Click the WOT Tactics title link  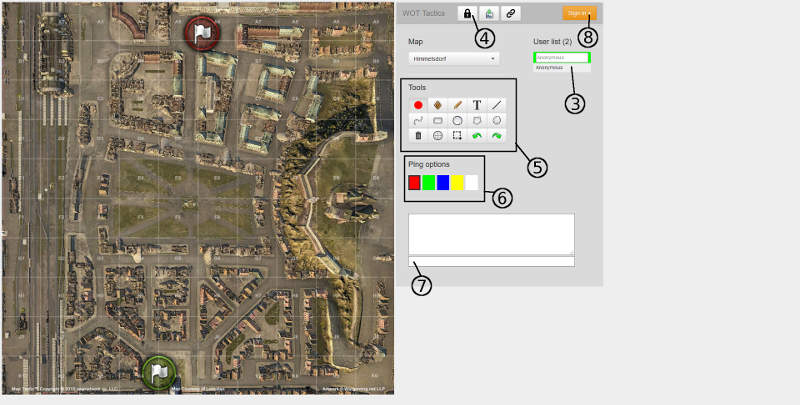pyautogui.click(x=426, y=13)
